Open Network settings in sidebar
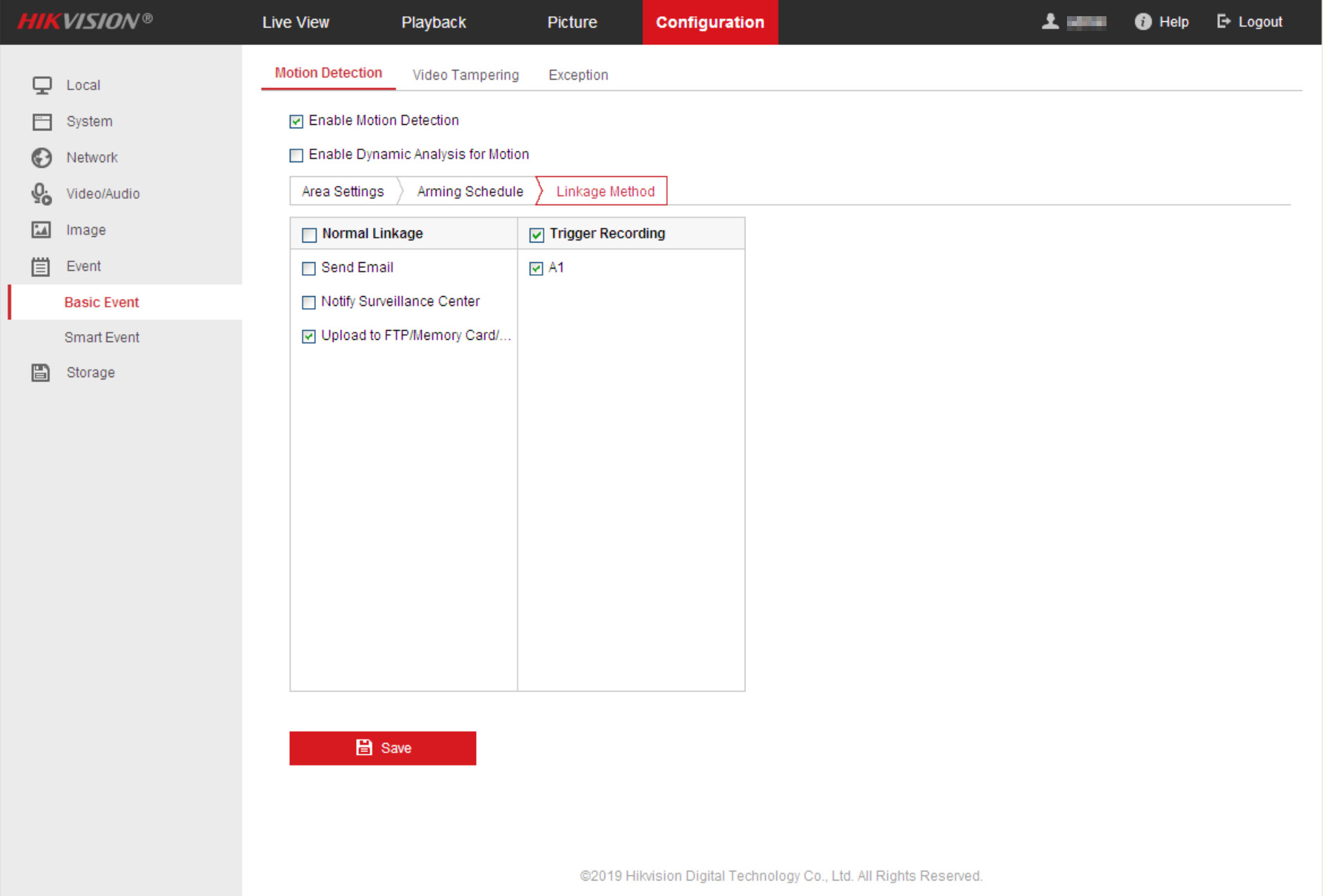Viewport: 1323px width, 896px height. (92, 158)
